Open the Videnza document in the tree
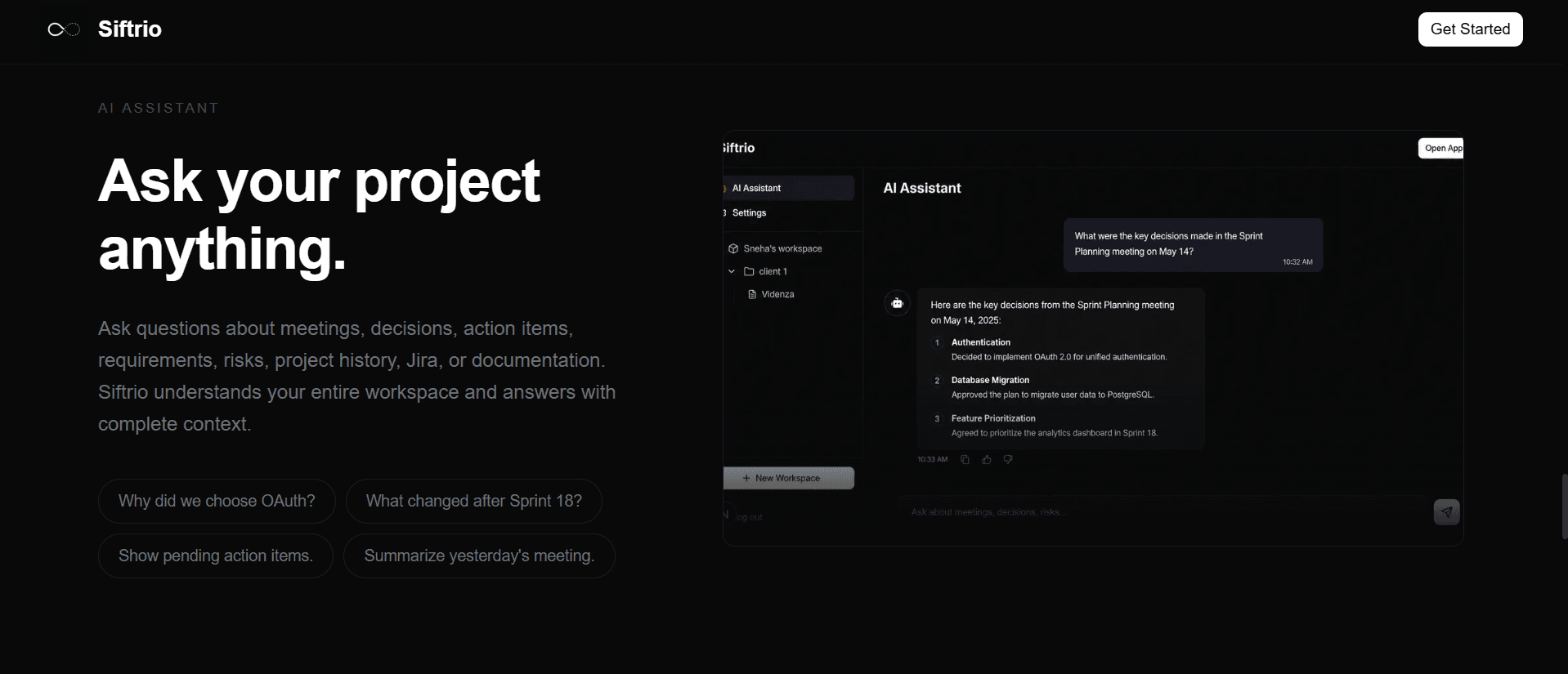Screen dimensions: 1568x674 click(x=777, y=294)
